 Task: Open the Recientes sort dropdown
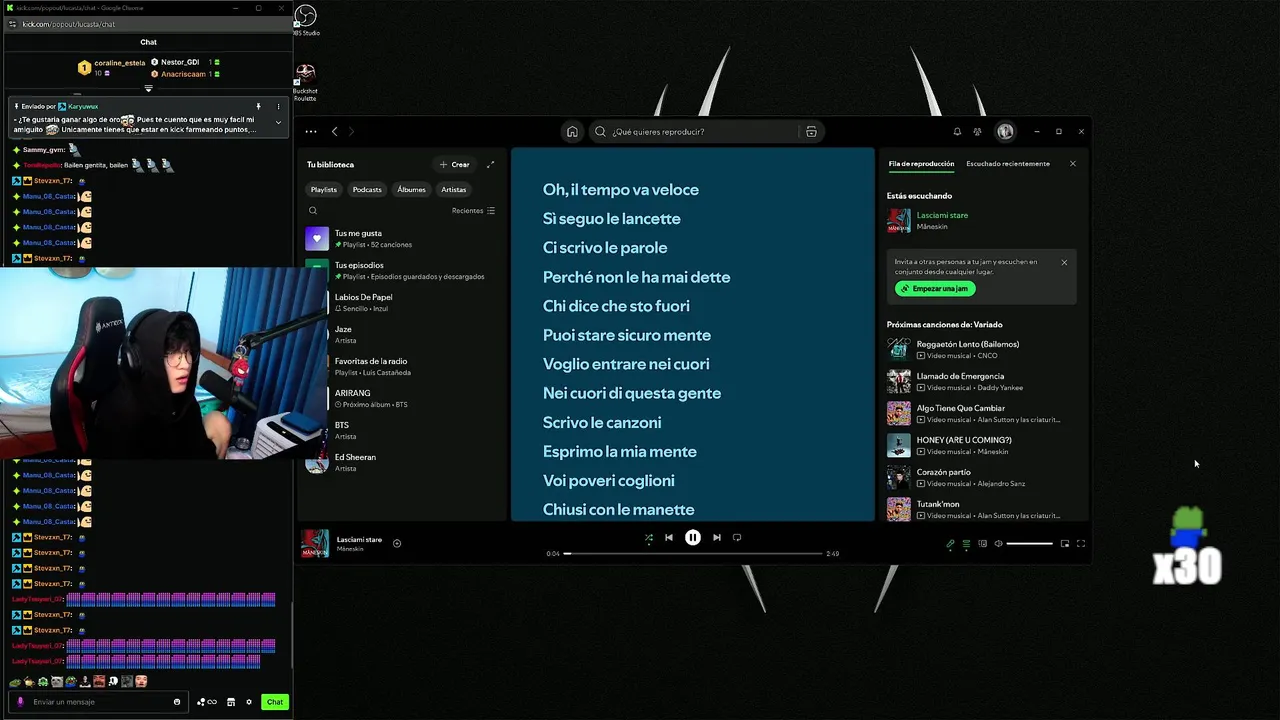tap(473, 210)
